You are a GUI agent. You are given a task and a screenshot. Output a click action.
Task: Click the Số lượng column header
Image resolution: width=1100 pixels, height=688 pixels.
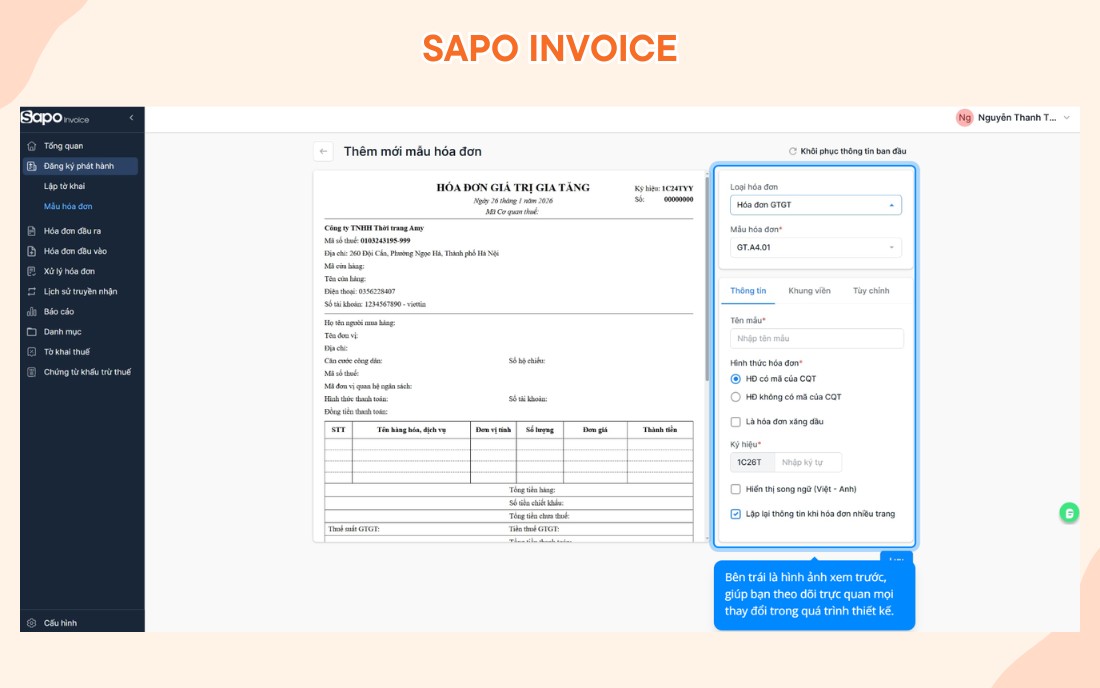click(539, 430)
